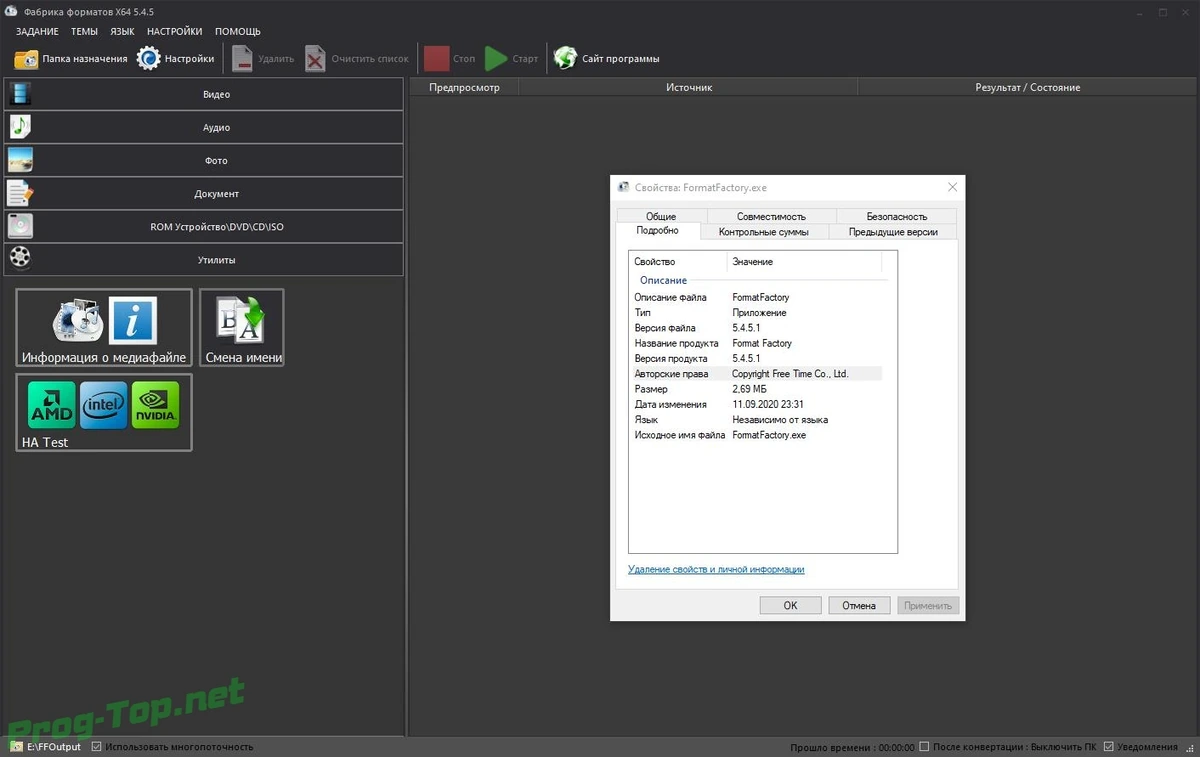Switch to Предыдущие версии tab
This screenshot has height=757, width=1200.
[893, 232]
